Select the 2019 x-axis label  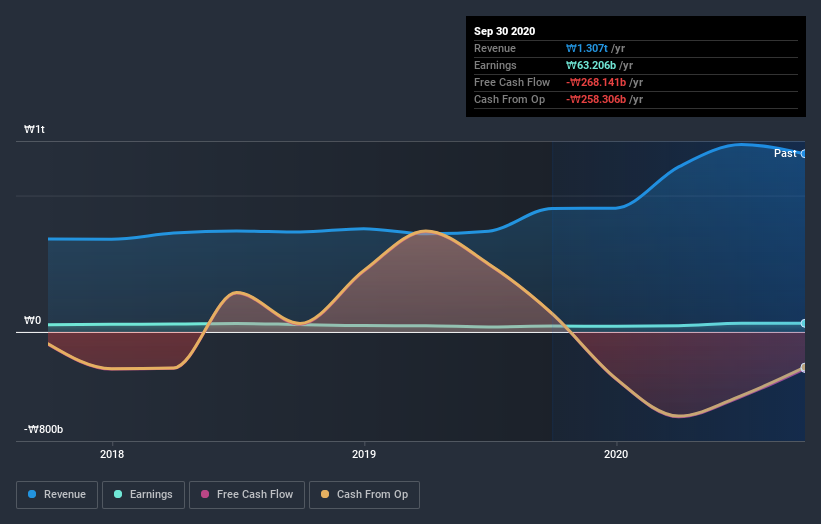tap(364, 454)
